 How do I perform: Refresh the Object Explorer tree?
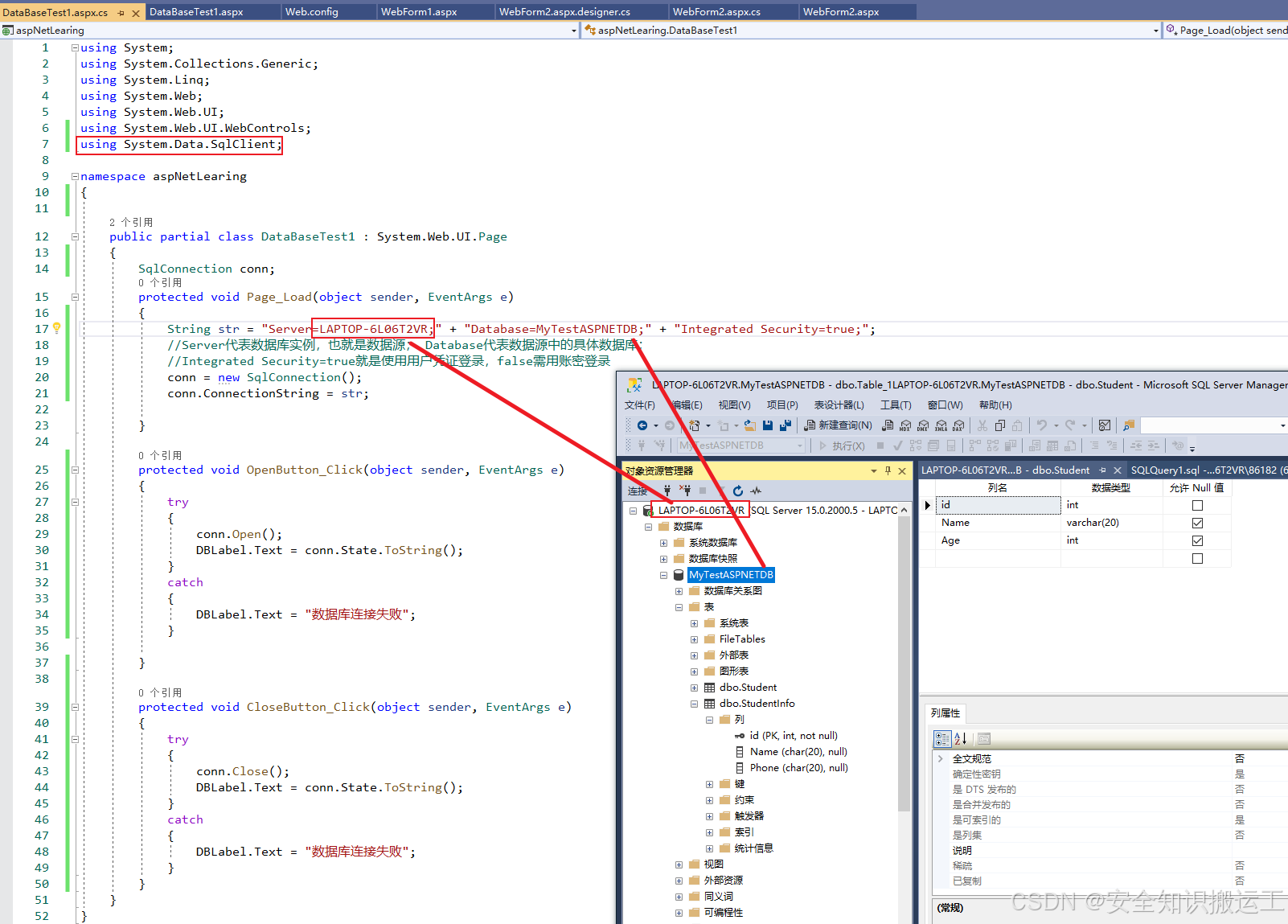pyautogui.click(x=738, y=491)
